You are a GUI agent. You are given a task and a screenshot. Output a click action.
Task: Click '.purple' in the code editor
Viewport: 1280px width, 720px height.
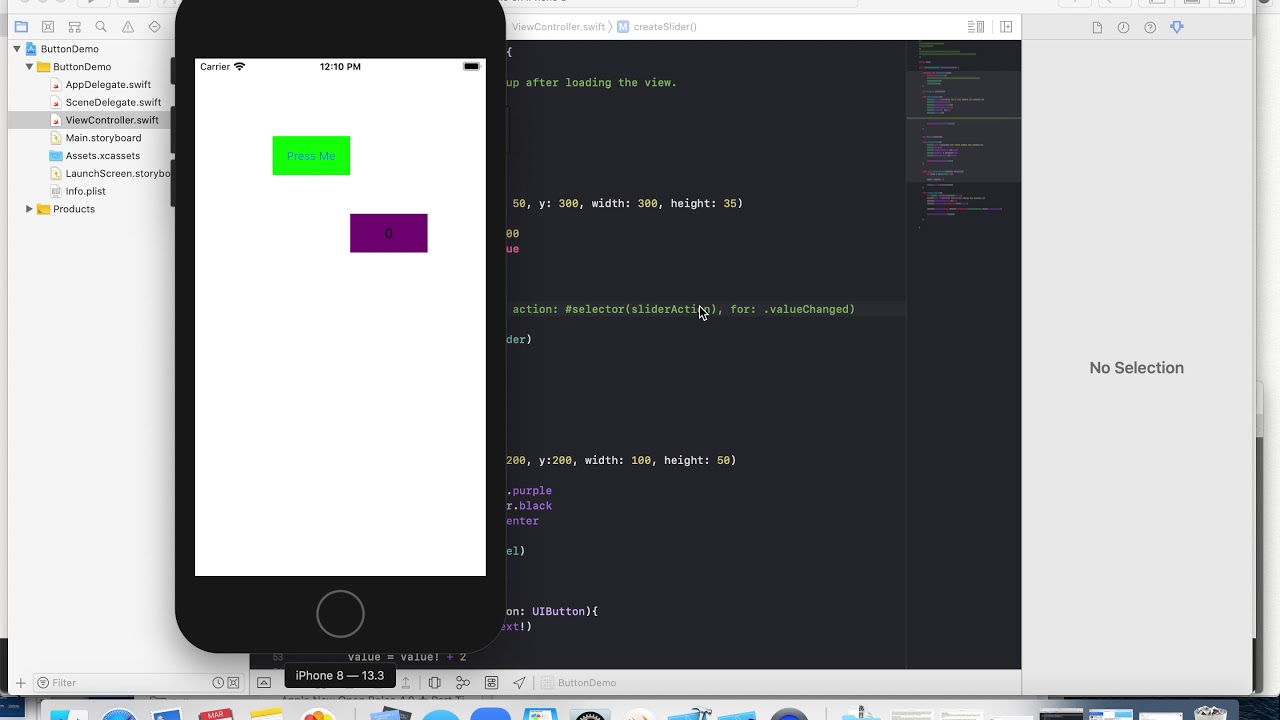529,491
